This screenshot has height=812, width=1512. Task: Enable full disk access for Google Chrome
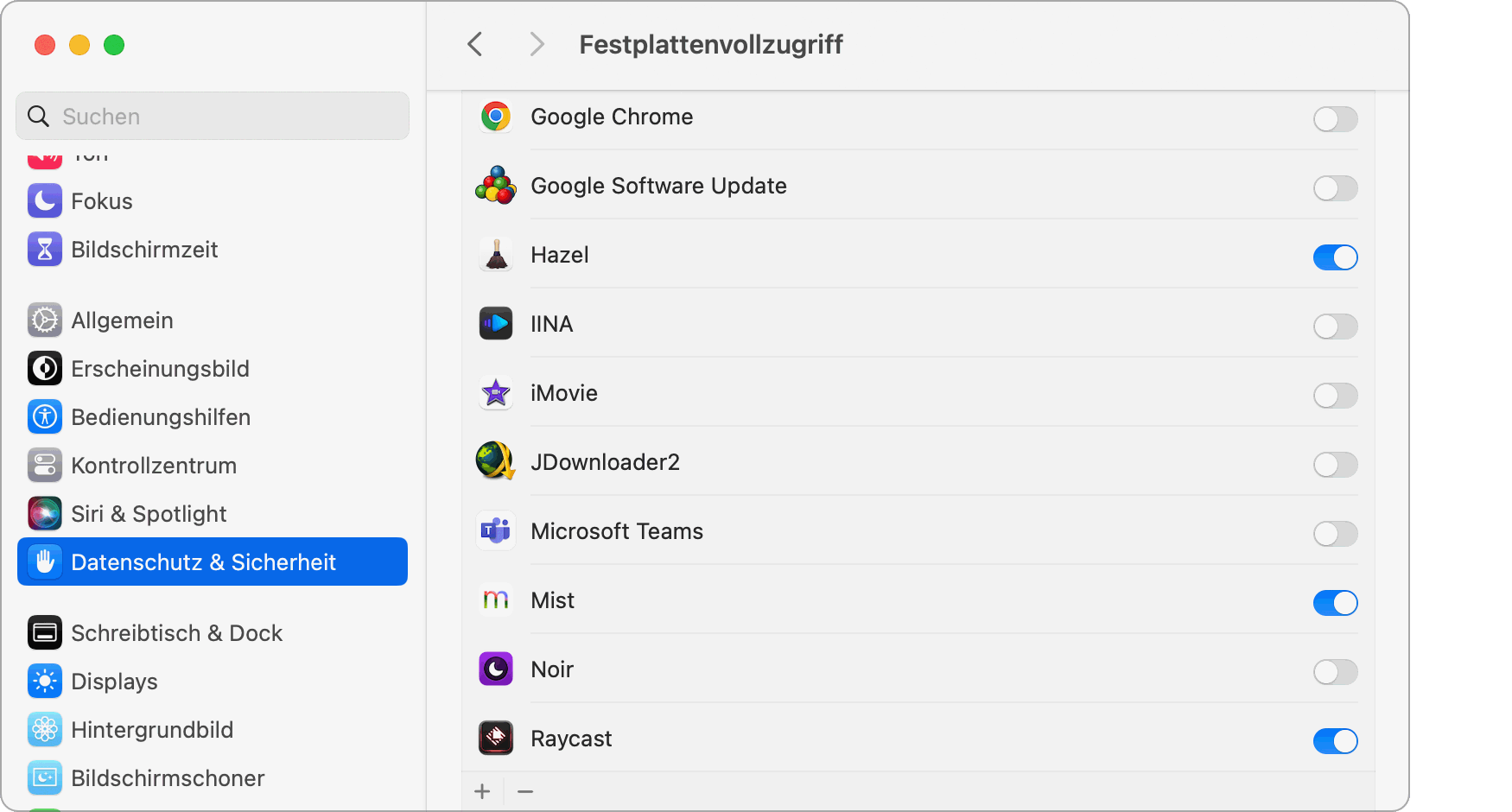pyautogui.click(x=1335, y=119)
